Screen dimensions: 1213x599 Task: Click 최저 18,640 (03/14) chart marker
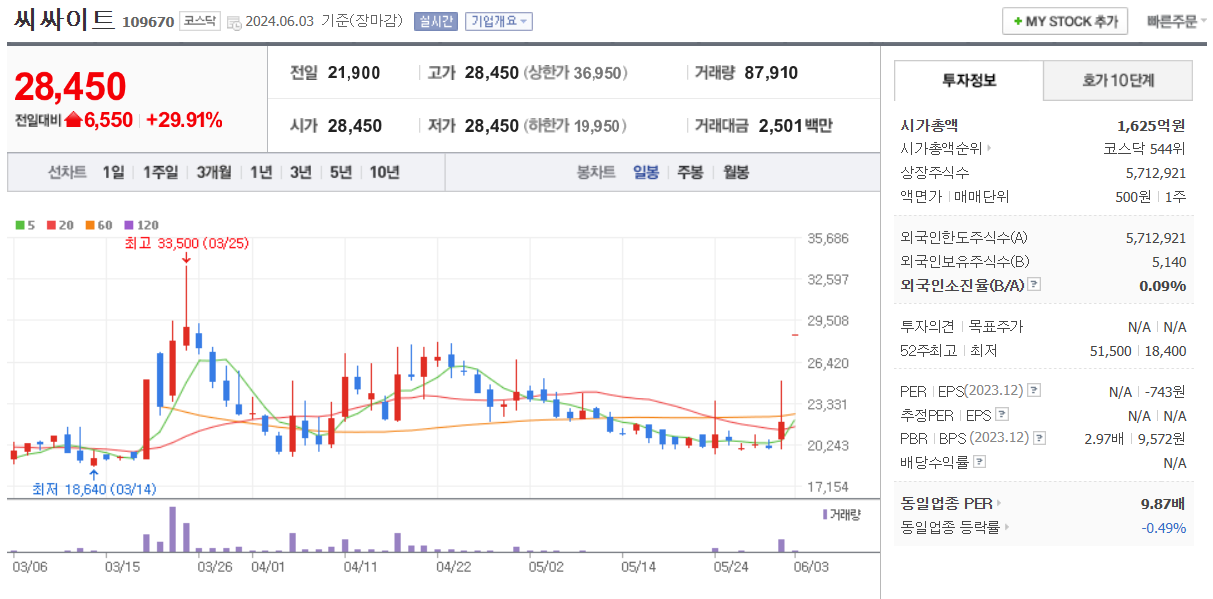pyautogui.click(x=94, y=489)
